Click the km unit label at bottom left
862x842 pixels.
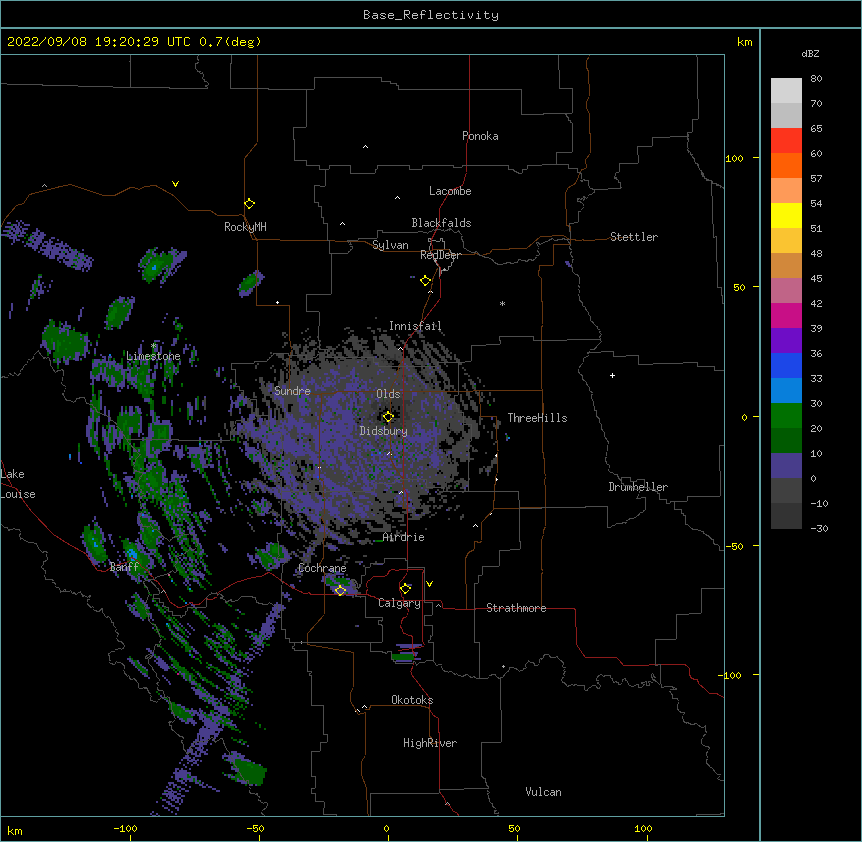15,831
